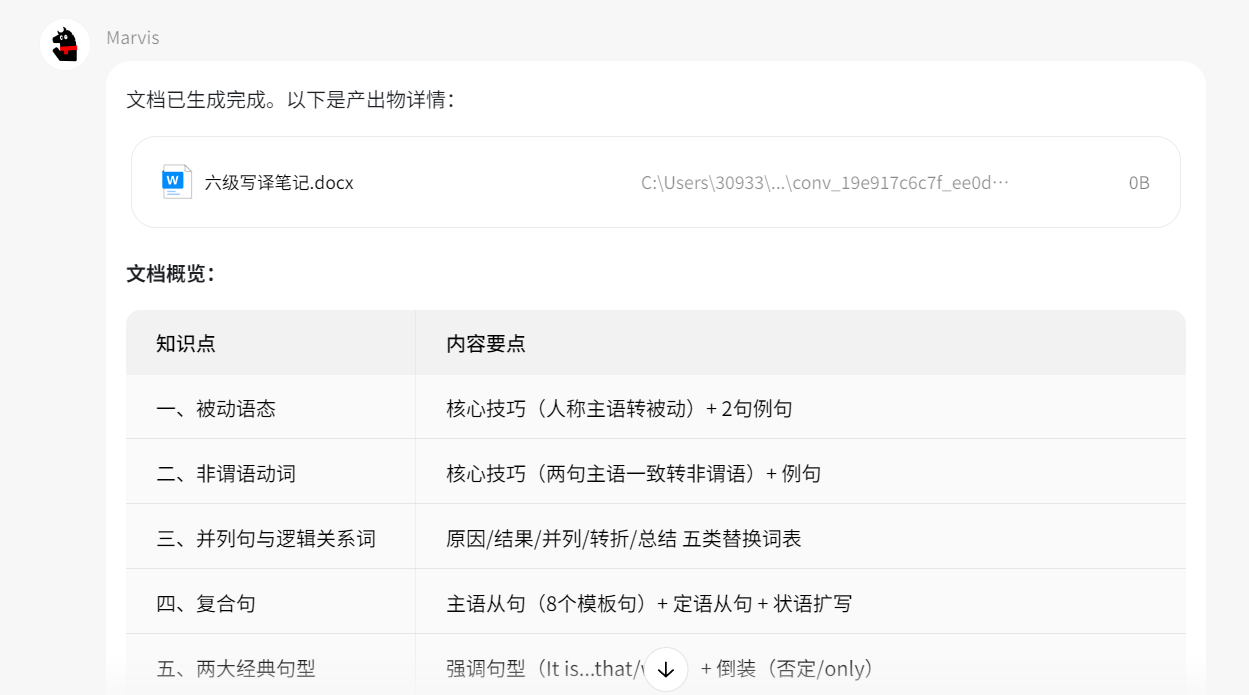Click the 文档概览 heading

pyautogui.click(x=171, y=274)
